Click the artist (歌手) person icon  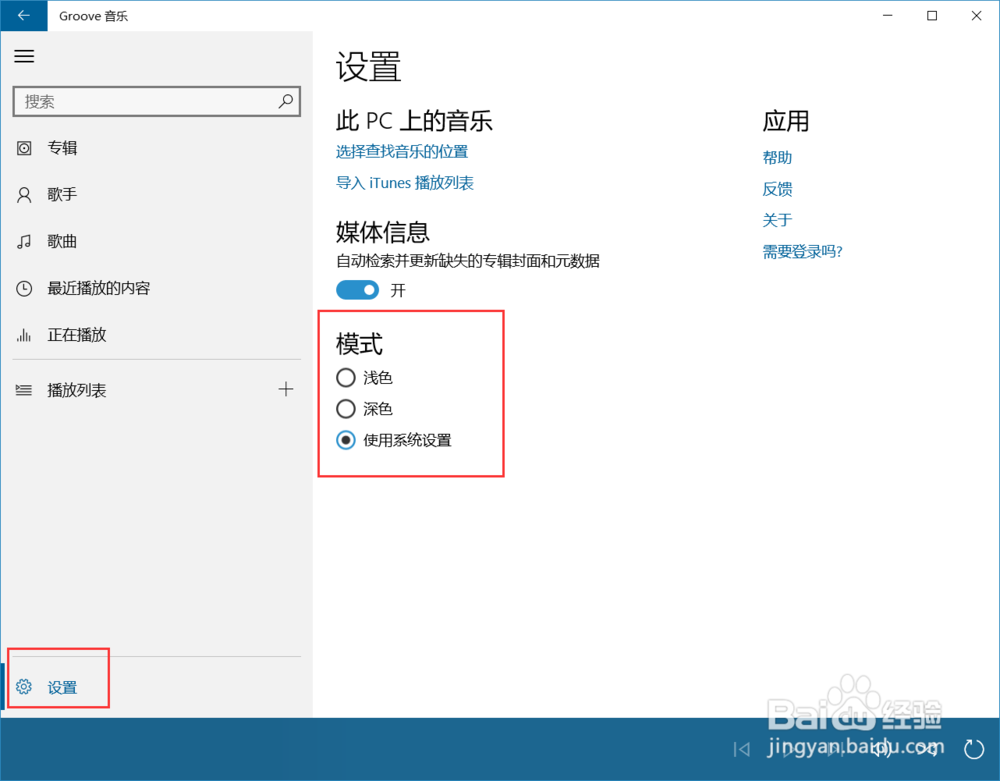pyautogui.click(x=24, y=194)
